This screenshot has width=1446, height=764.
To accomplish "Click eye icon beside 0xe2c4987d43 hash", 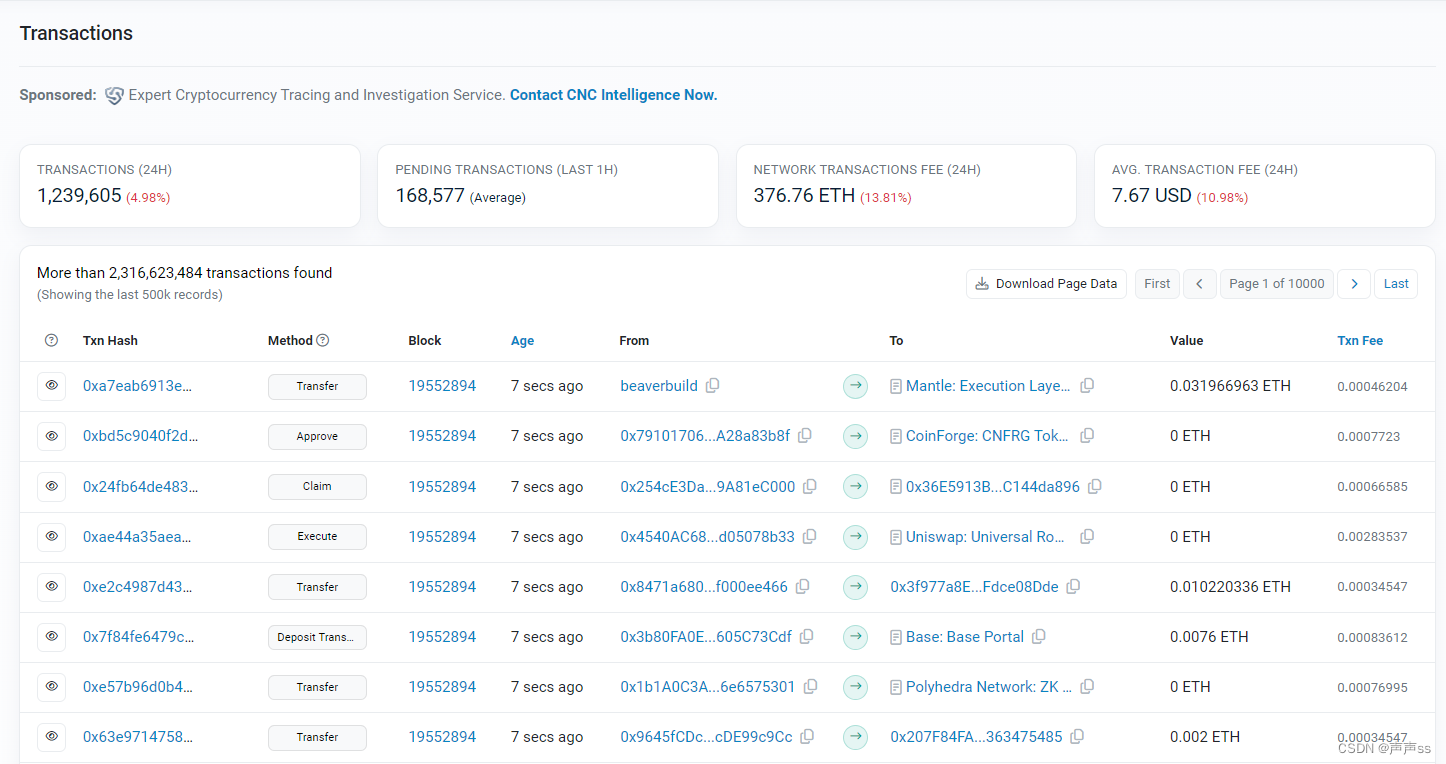I will [52, 586].
